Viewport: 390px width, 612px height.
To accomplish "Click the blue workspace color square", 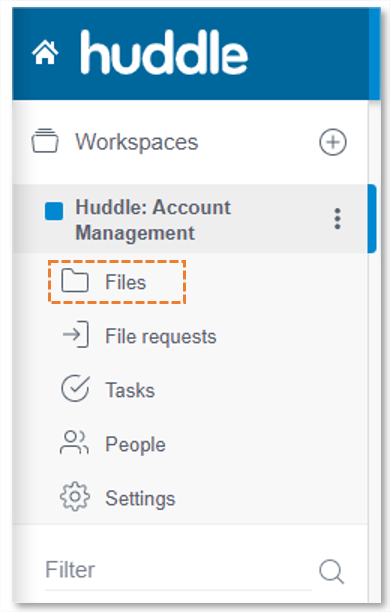I will pyautogui.click(x=54, y=211).
